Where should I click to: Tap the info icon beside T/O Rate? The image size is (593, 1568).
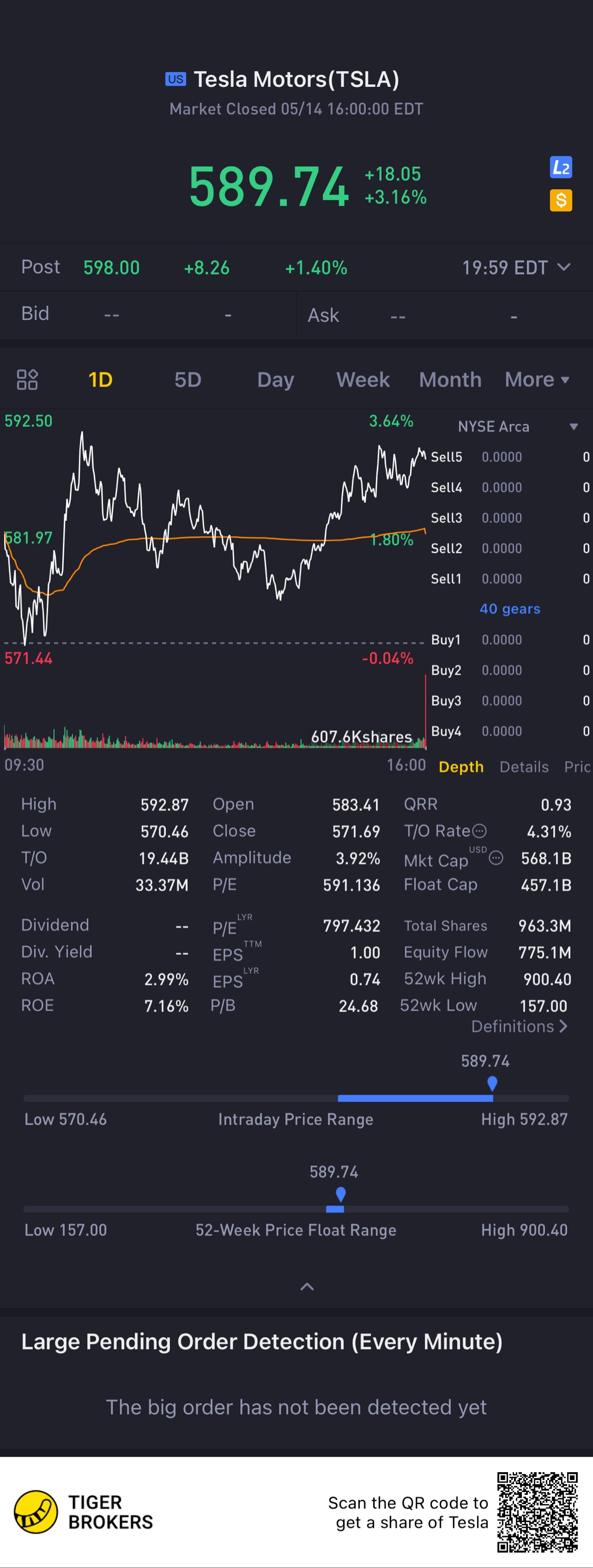click(480, 831)
